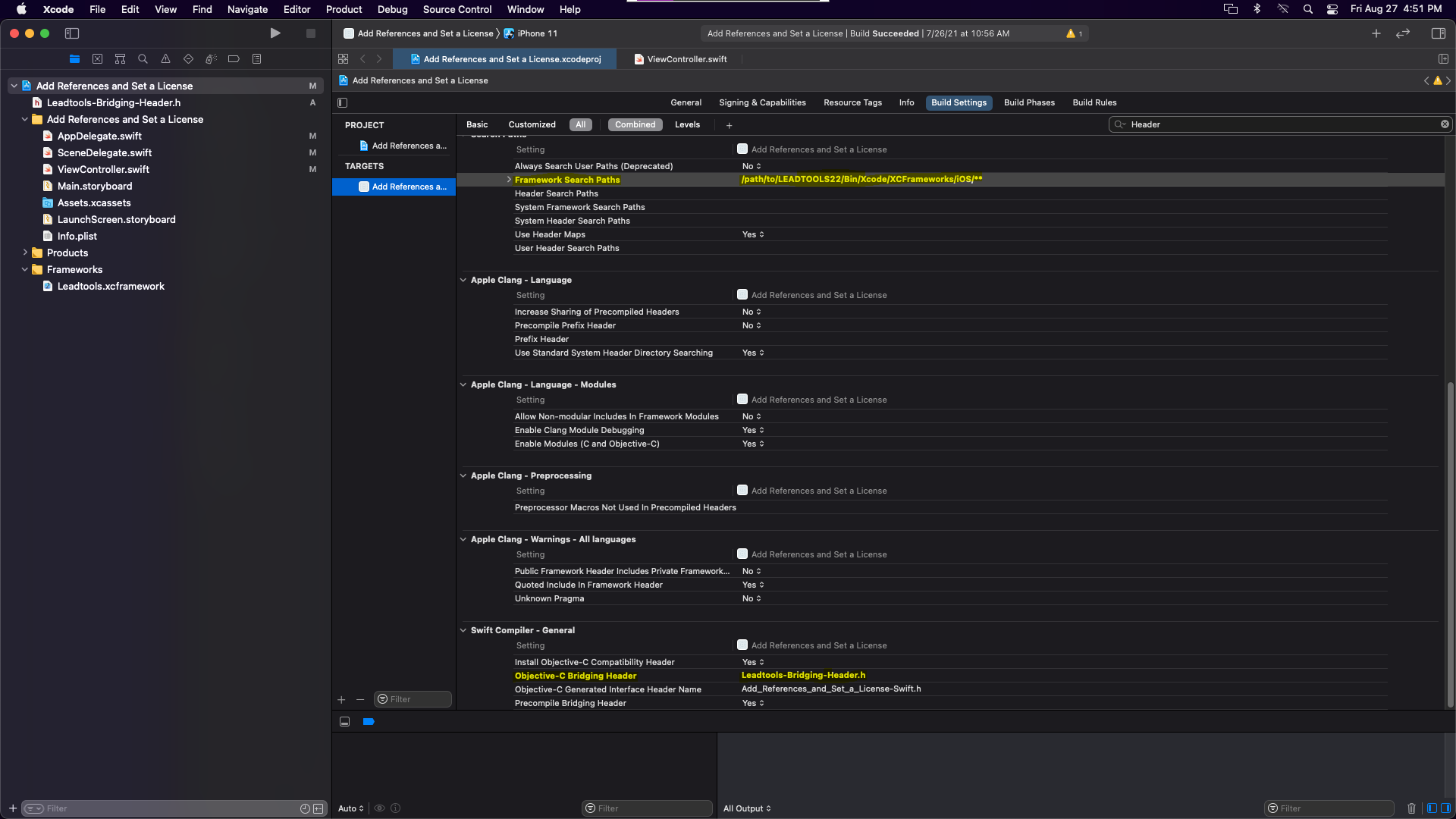Viewport: 1456px width, 819px height.
Task: Toggle the Combined build settings scope
Action: [634, 124]
